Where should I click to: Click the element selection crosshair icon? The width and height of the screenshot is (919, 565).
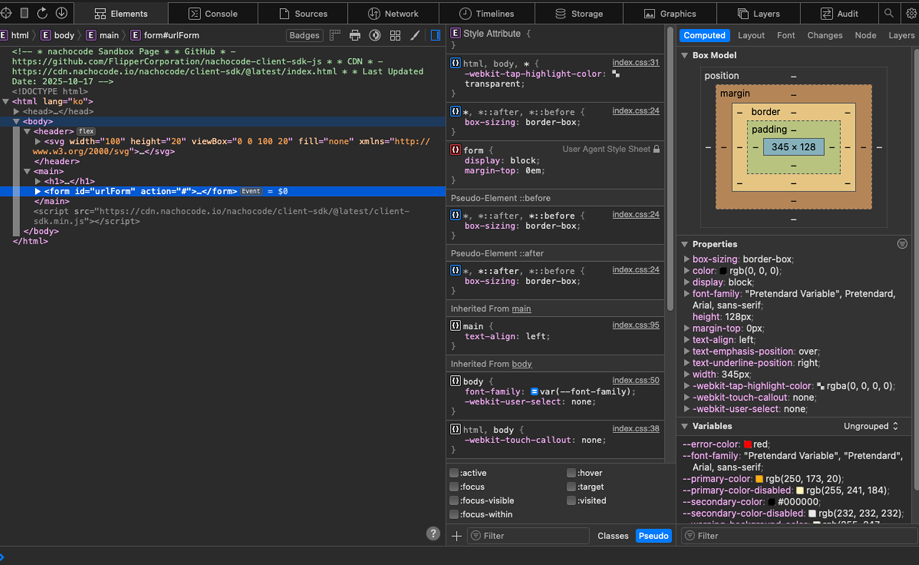click(x=7, y=14)
